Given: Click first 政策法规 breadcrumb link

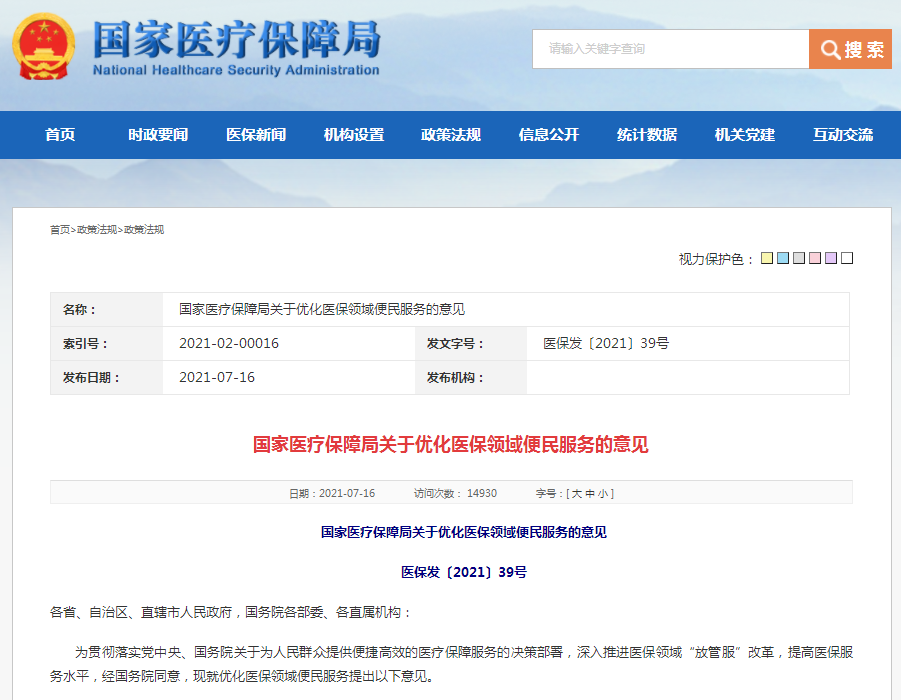Looking at the screenshot, I should 97,230.
